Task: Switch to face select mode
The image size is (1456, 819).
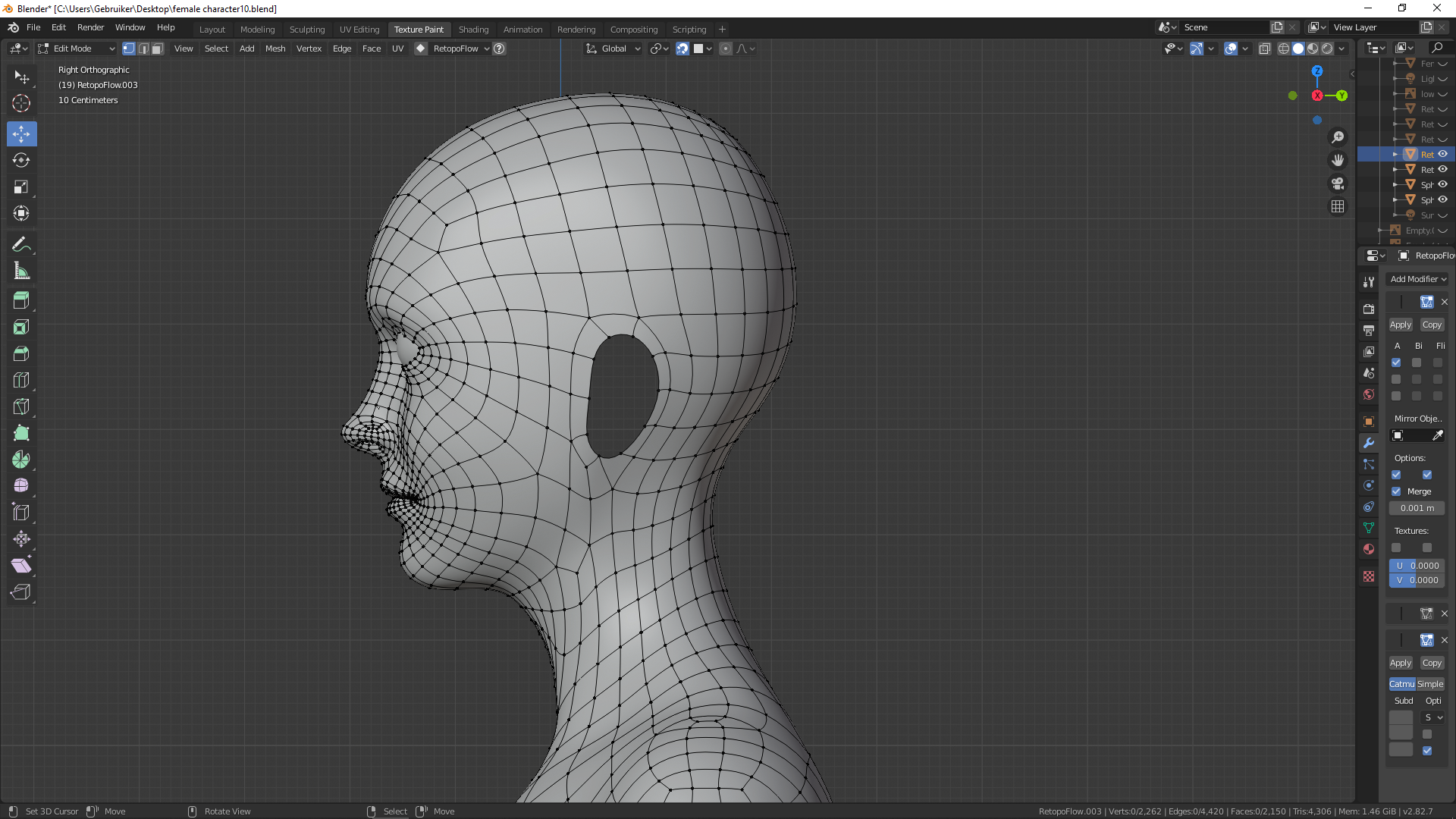Action: pos(157,49)
